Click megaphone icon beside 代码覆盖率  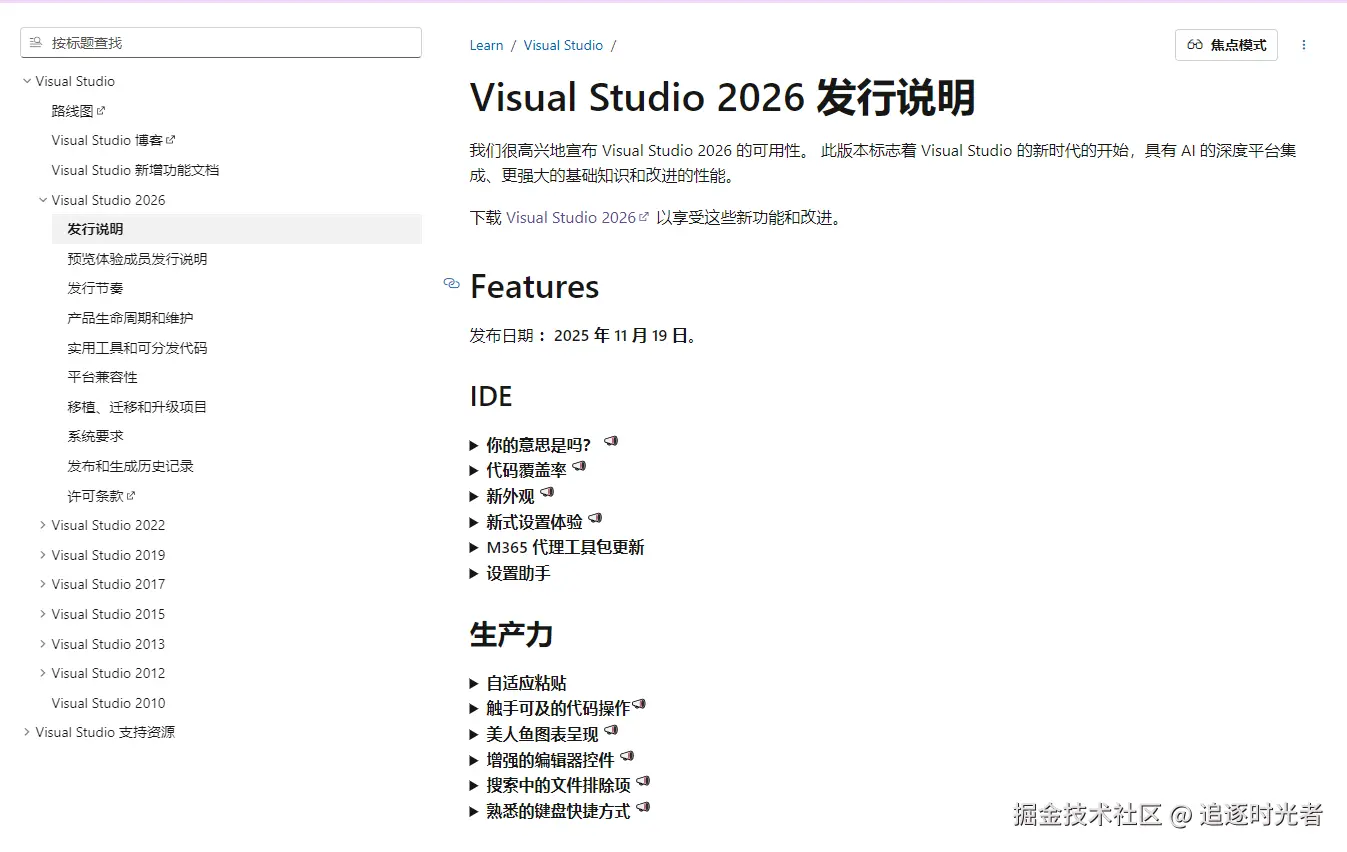point(579,467)
